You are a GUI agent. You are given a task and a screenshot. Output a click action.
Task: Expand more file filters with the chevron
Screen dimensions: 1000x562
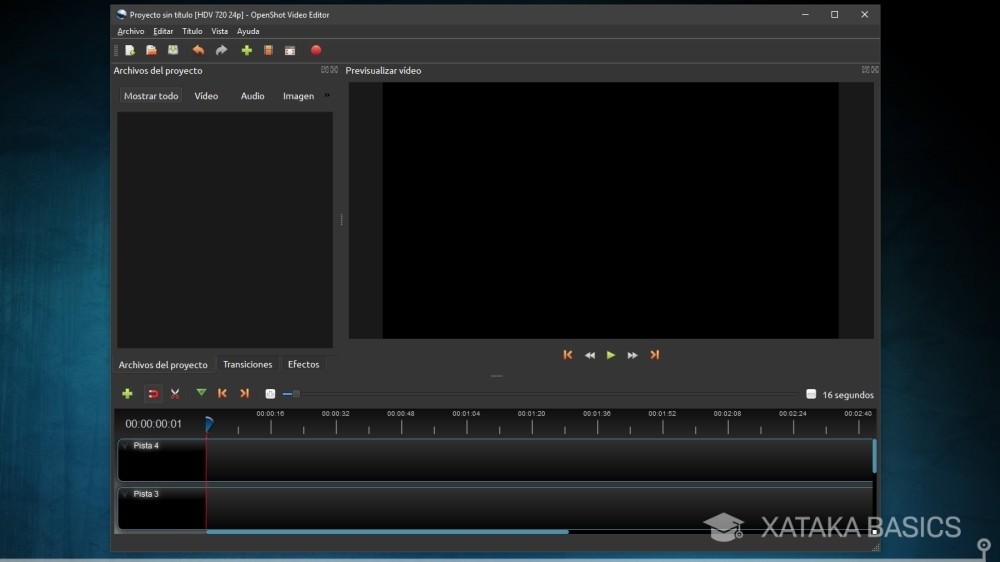[x=327, y=96]
